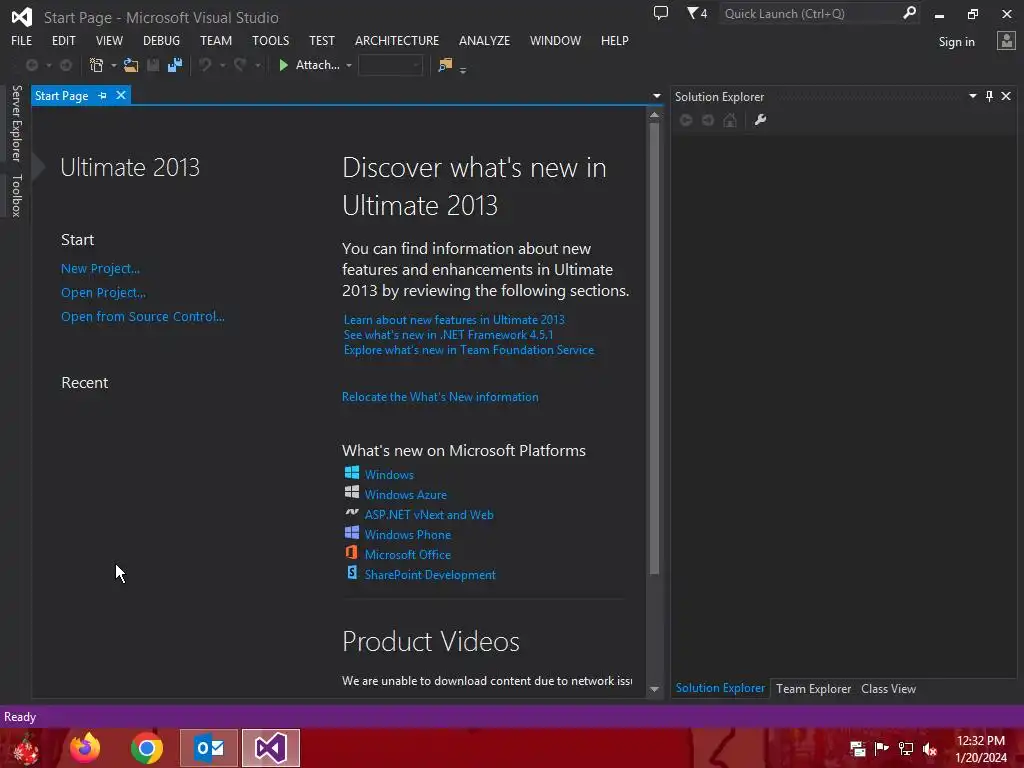Image resolution: width=1024 pixels, height=768 pixels.
Task: Close the Solution Explorer panel
Action: pos(1006,96)
